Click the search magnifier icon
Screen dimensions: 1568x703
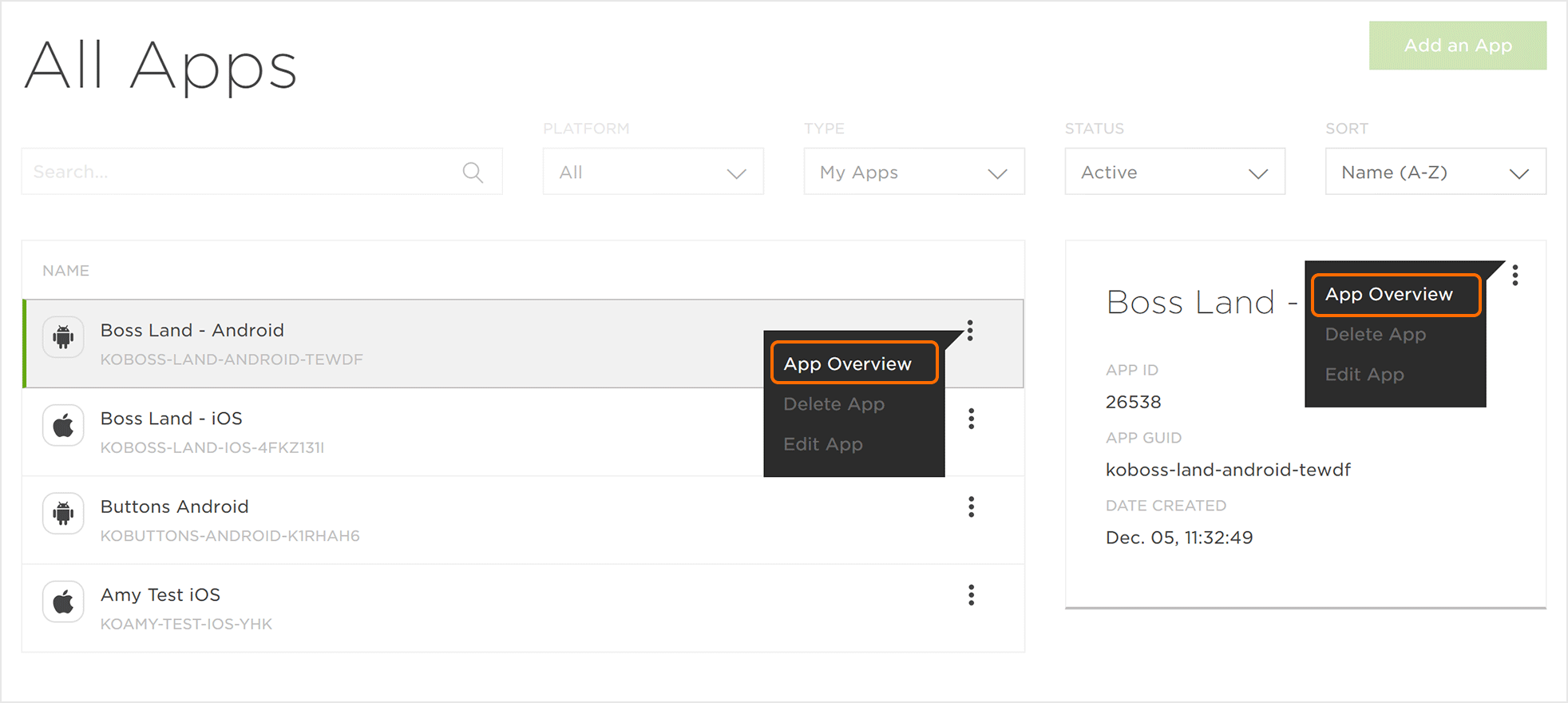[x=473, y=173]
